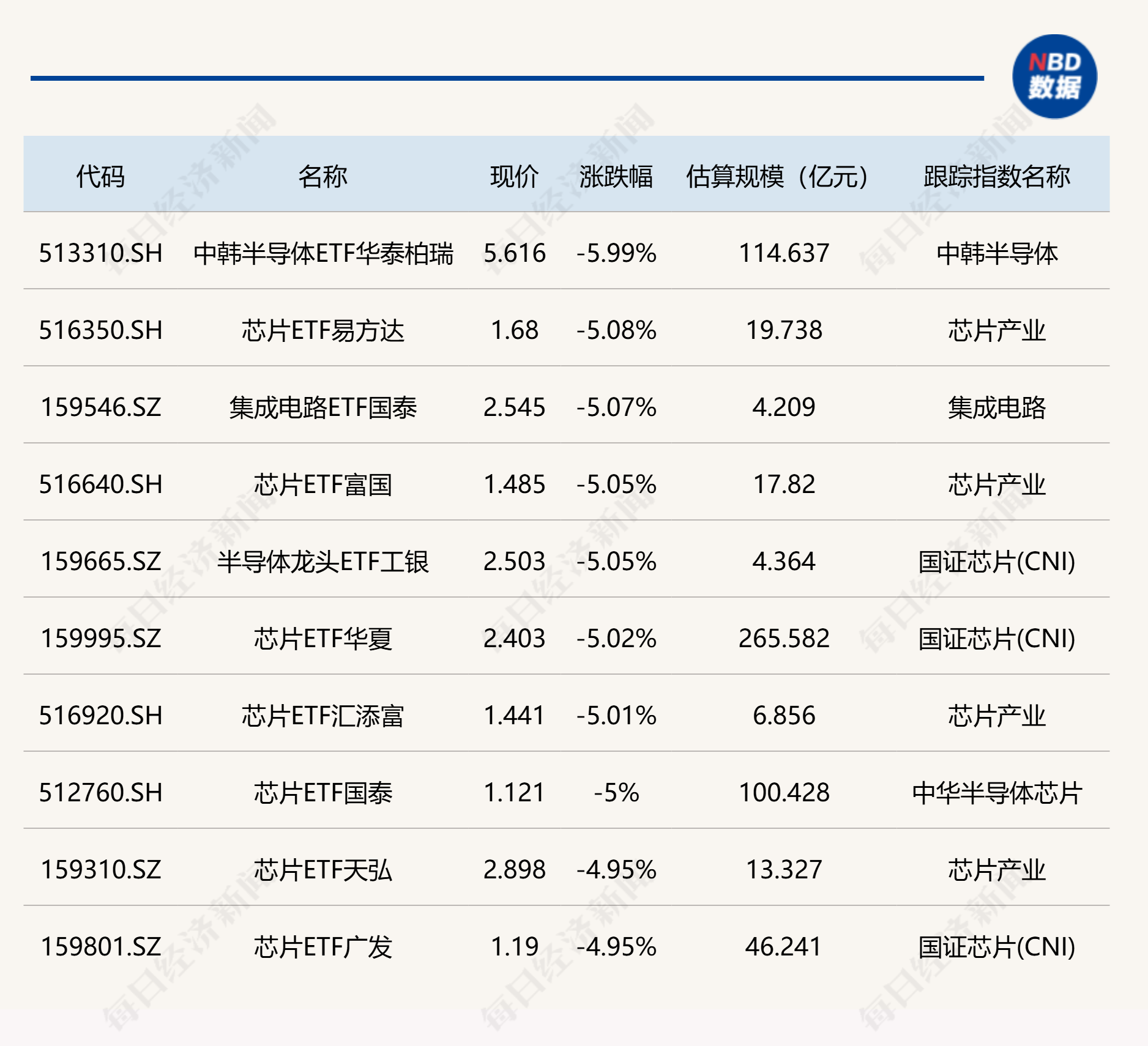Click scale value 114.637
The width and height of the screenshot is (1148, 1046).
784,253
